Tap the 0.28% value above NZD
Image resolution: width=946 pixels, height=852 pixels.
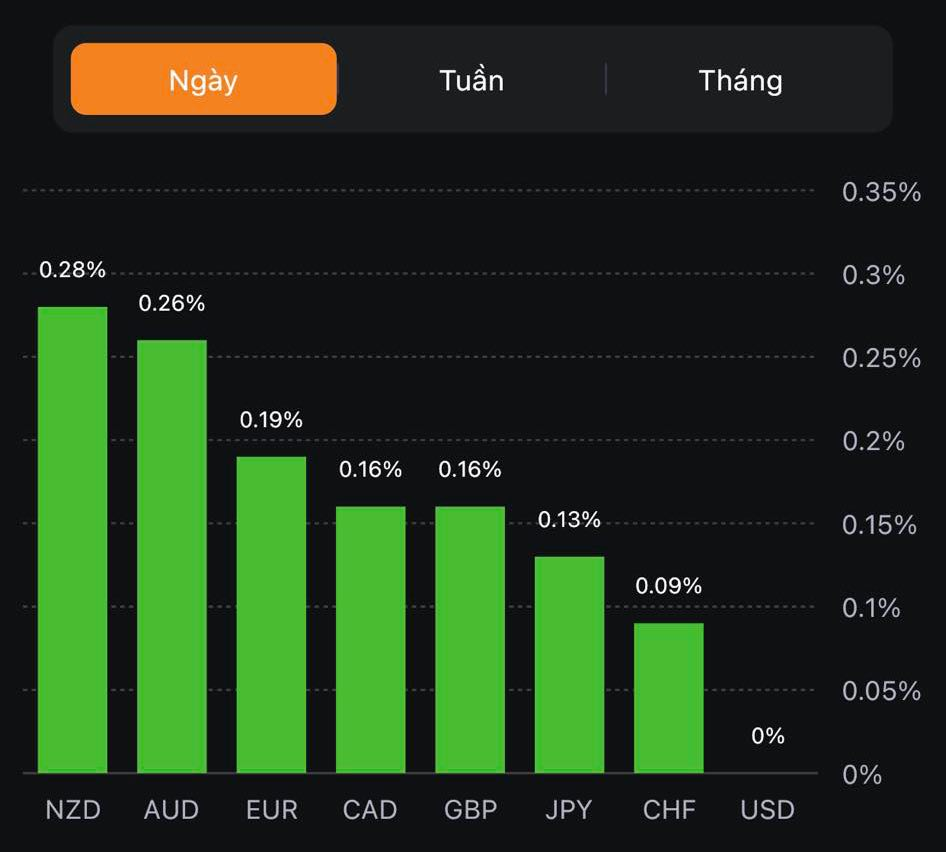[x=72, y=270]
